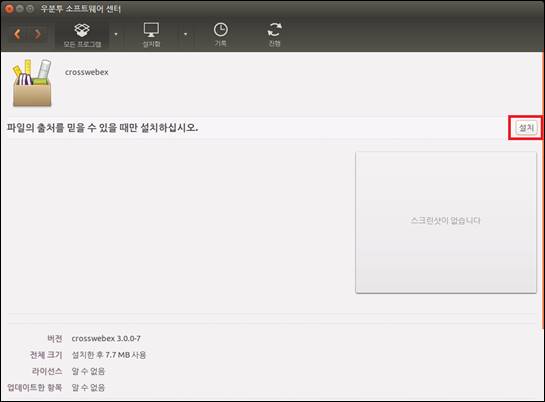Expand the Installed section dropdown arrow
Screen dimensions: 545x402
(185, 34)
